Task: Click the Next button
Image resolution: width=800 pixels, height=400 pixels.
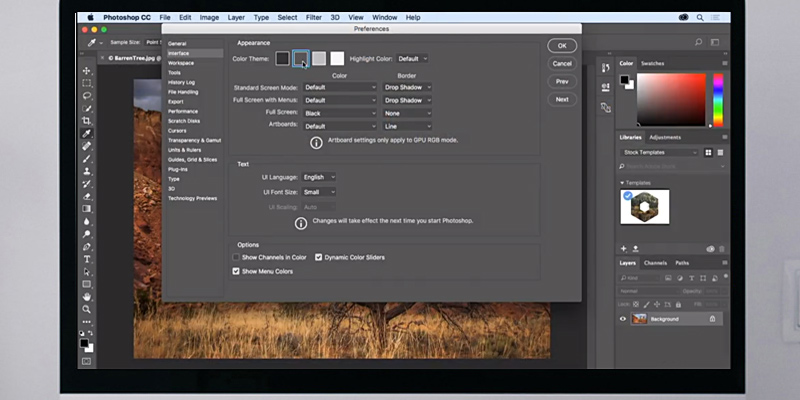Action: (562, 99)
